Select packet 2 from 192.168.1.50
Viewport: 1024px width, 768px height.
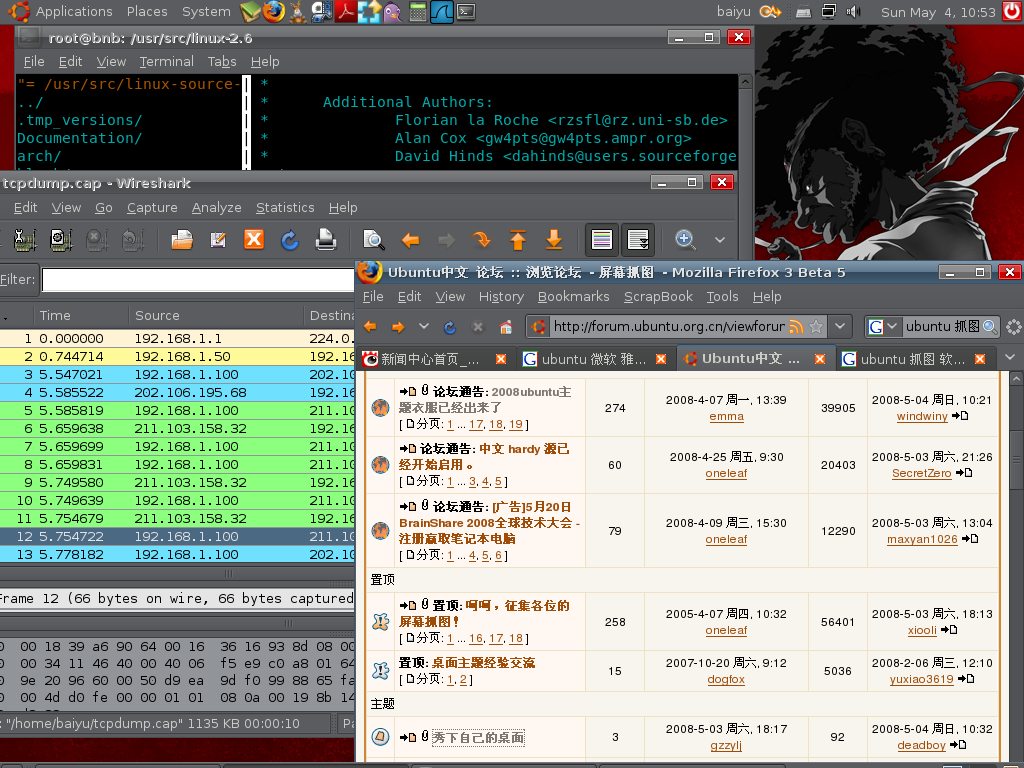pyautogui.click(x=177, y=357)
